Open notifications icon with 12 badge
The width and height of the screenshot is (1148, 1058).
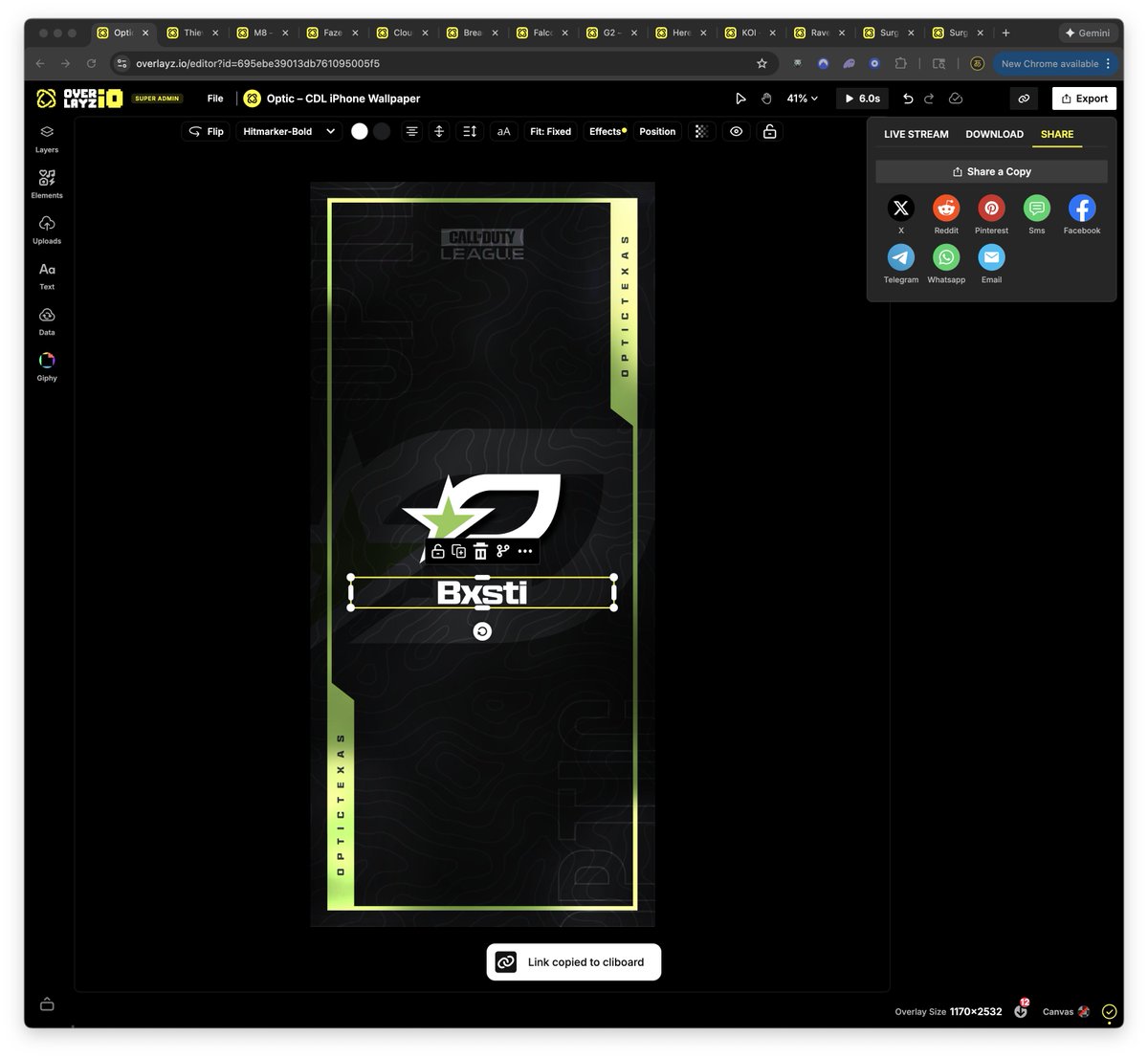coord(1021,1009)
